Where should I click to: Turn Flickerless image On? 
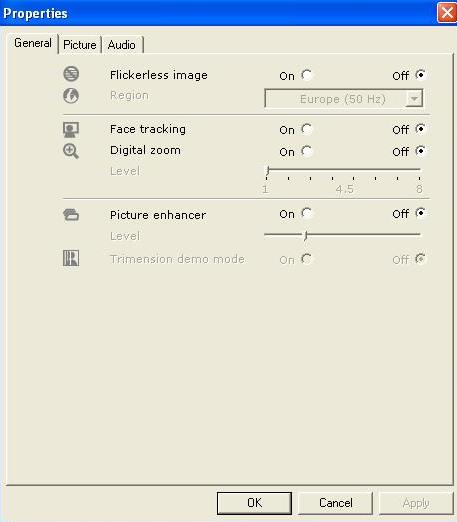pyautogui.click(x=306, y=75)
